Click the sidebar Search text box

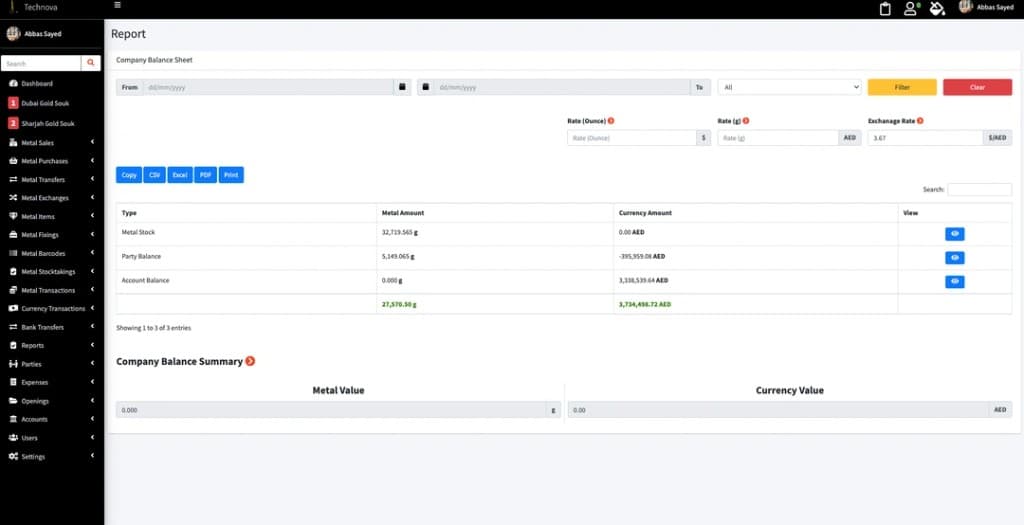pyautogui.click(x=41, y=63)
